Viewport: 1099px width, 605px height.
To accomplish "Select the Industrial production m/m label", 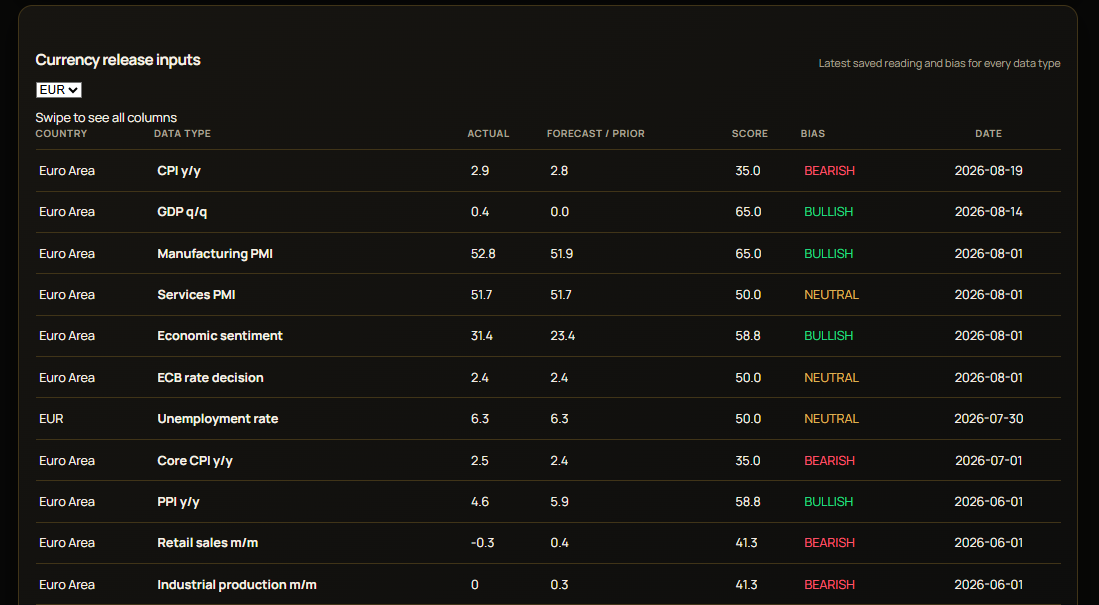I will tap(237, 585).
